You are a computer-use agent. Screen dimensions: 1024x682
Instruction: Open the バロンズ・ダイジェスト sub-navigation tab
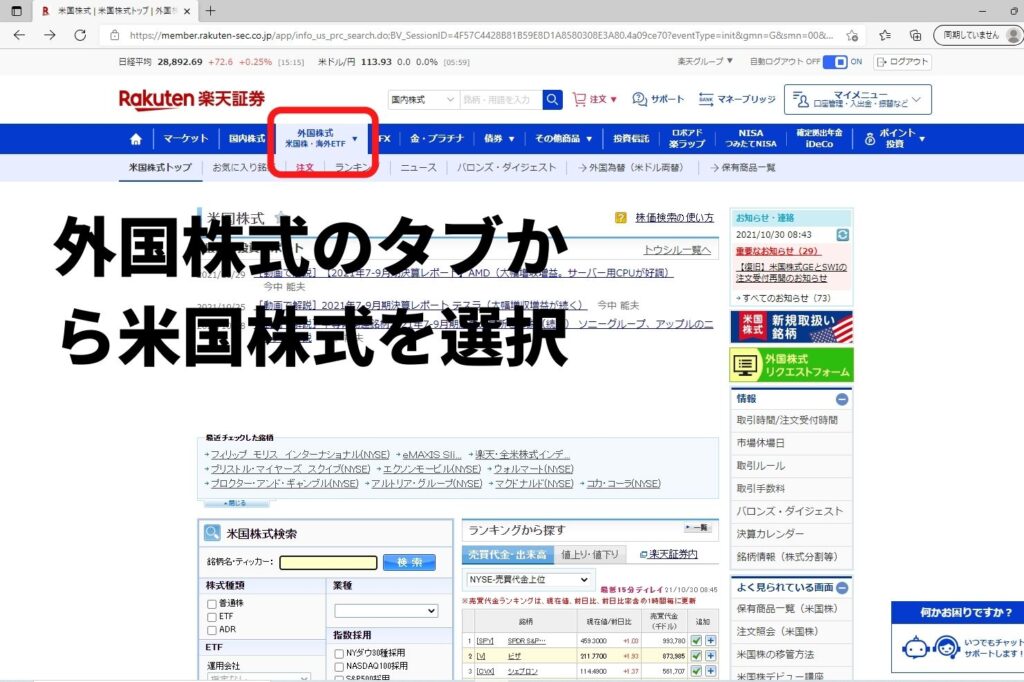pyautogui.click(x=507, y=168)
